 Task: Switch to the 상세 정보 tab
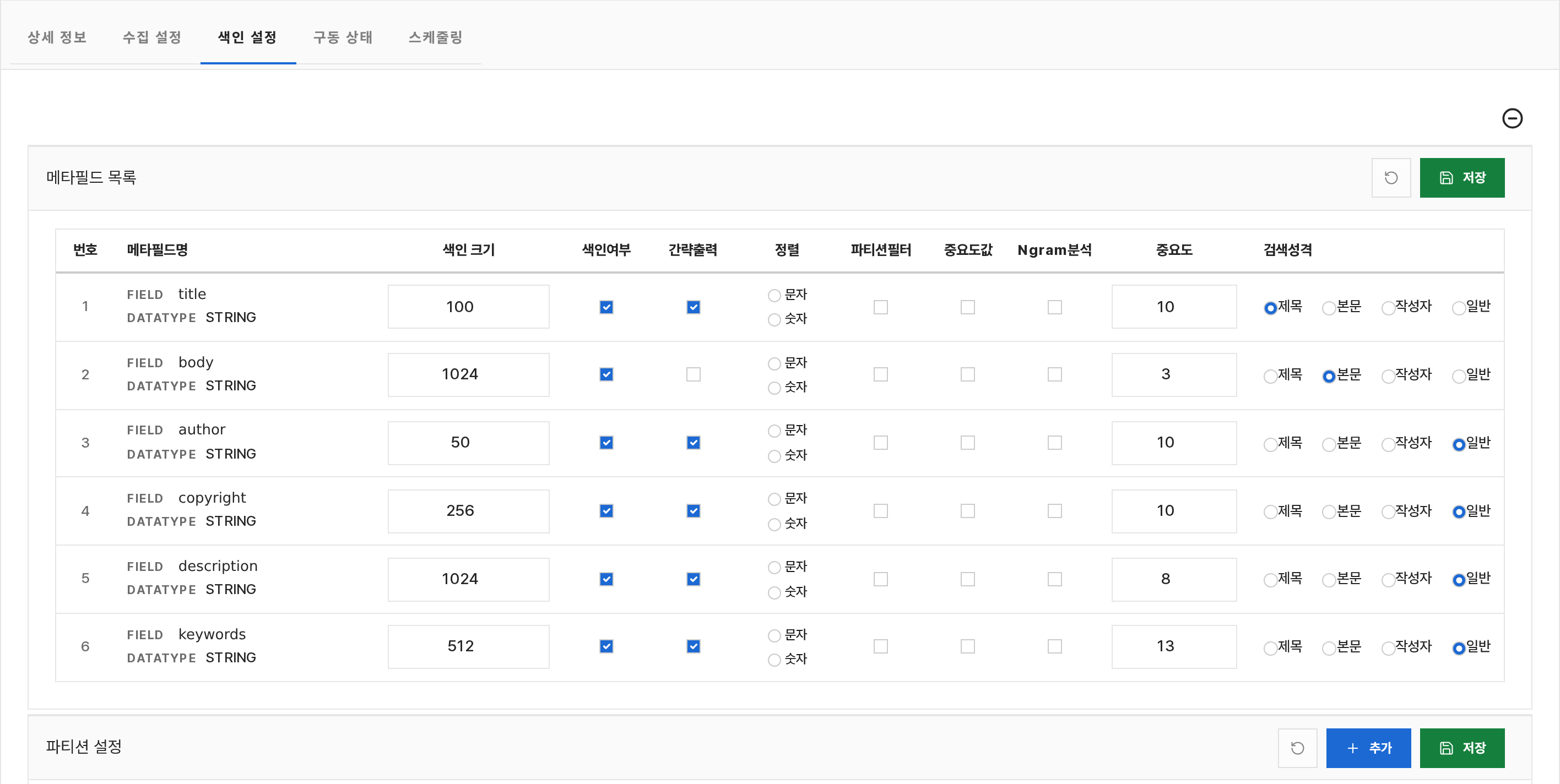[x=57, y=37]
